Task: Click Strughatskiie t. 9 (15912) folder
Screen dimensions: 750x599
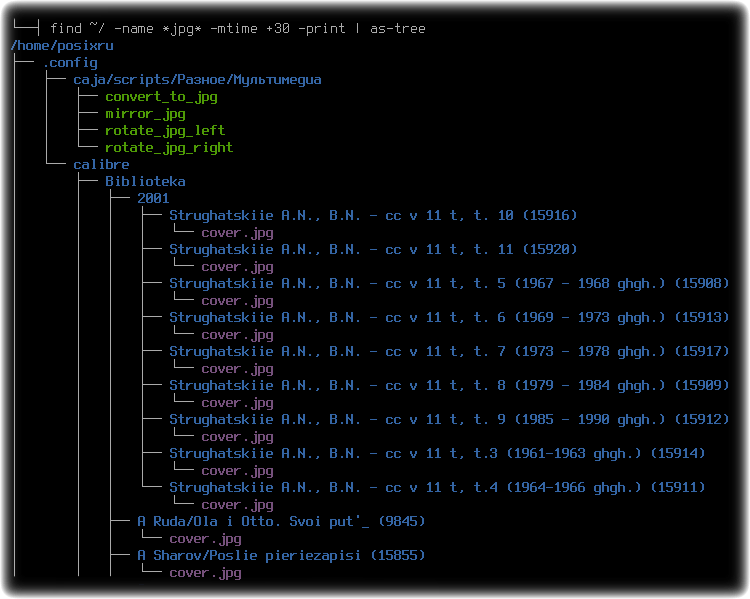Action: click(449, 420)
